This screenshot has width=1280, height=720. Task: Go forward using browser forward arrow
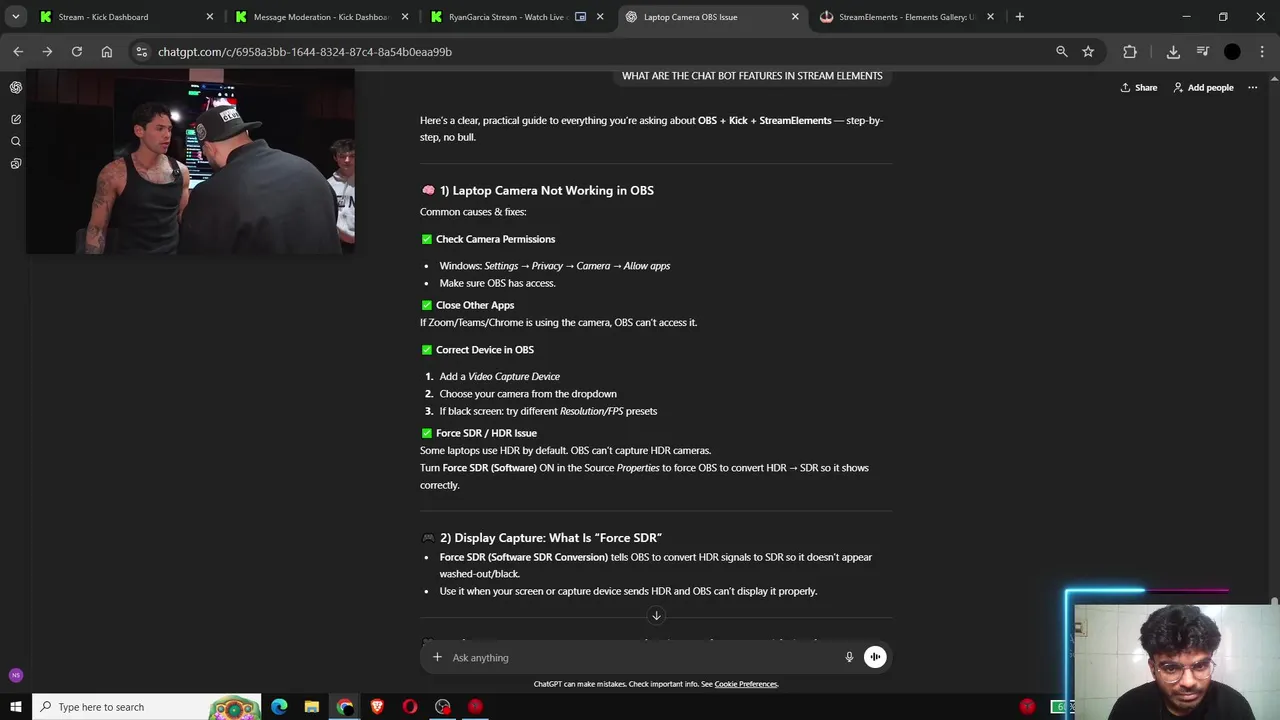coord(47,52)
